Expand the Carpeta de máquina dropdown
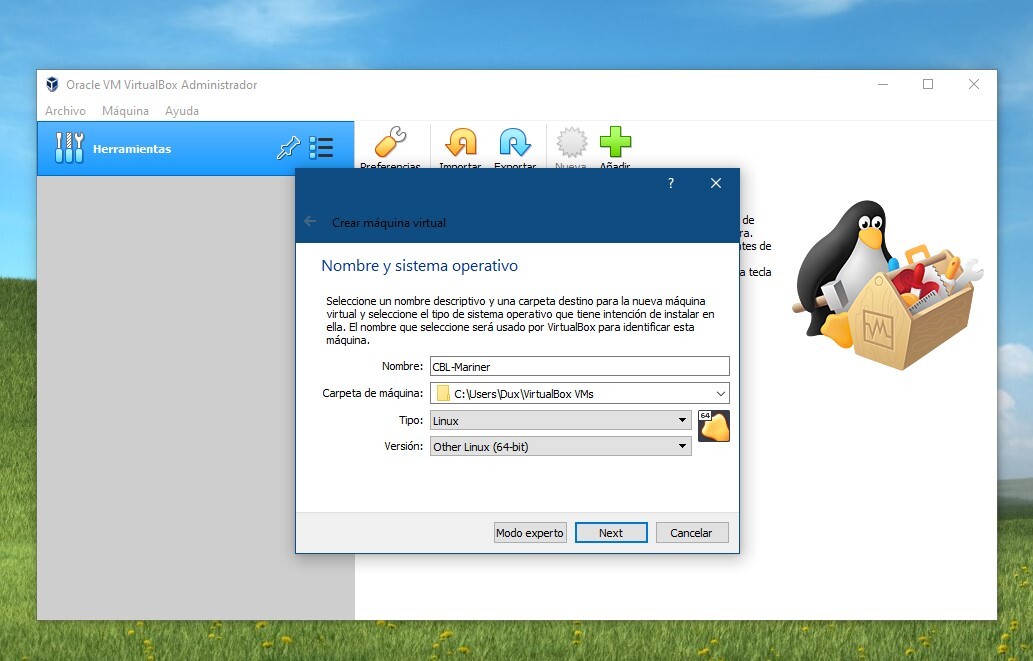The height and width of the screenshot is (661, 1033). pos(720,394)
